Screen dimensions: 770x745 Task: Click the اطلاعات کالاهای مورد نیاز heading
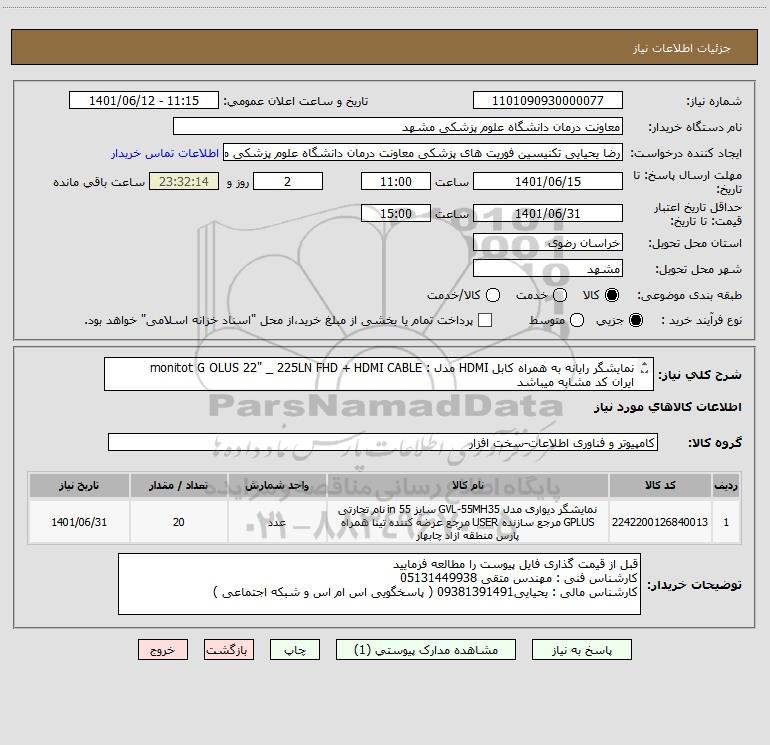[x=668, y=407]
